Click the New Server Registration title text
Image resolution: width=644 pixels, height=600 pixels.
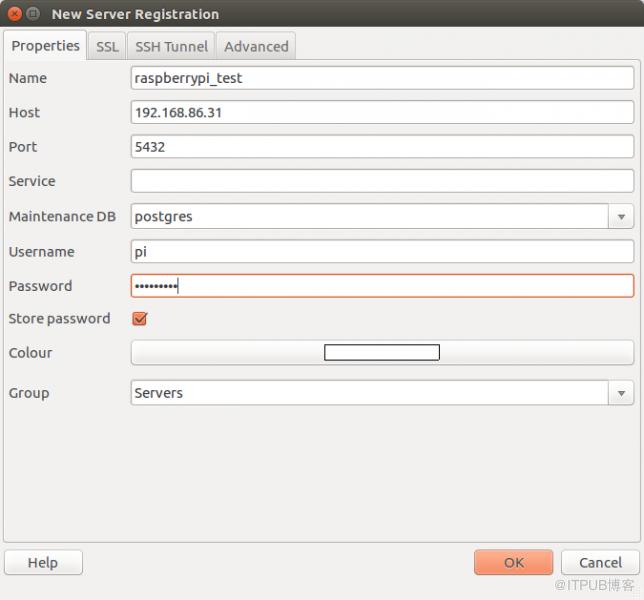pyautogui.click(x=136, y=14)
